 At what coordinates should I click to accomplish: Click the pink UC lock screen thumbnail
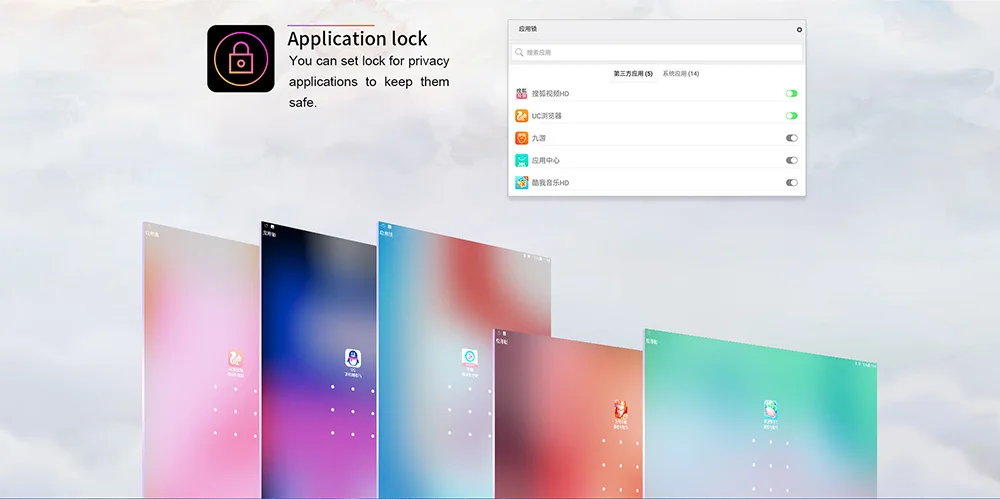(x=202, y=362)
